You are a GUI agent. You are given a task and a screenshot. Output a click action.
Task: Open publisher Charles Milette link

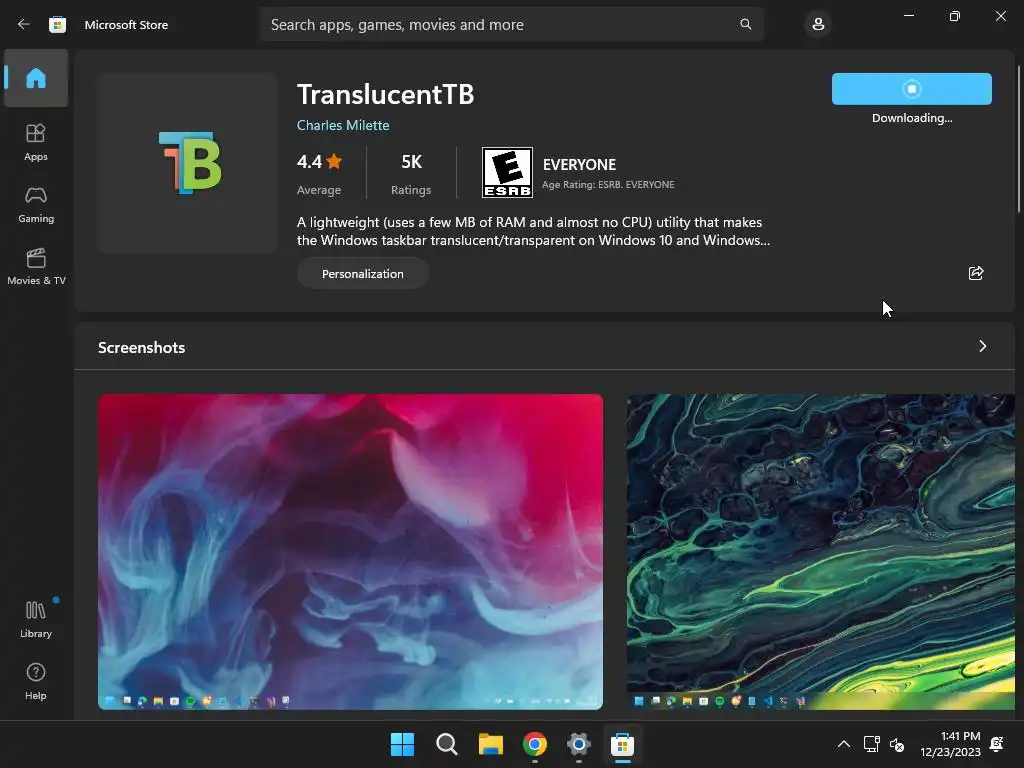(343, 125)
